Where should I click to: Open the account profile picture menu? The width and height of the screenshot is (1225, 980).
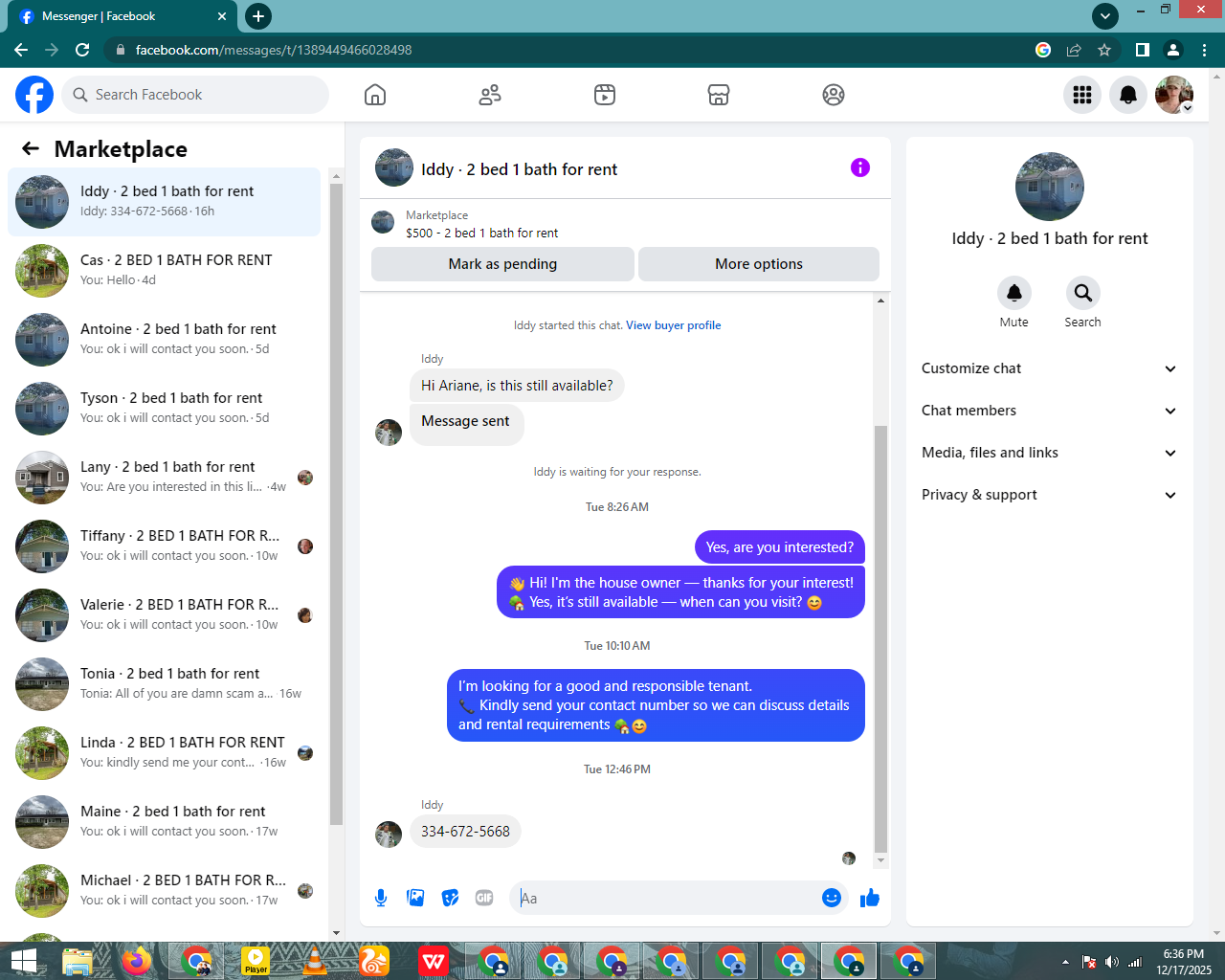pyautogui.click(x=1174, y=95)
